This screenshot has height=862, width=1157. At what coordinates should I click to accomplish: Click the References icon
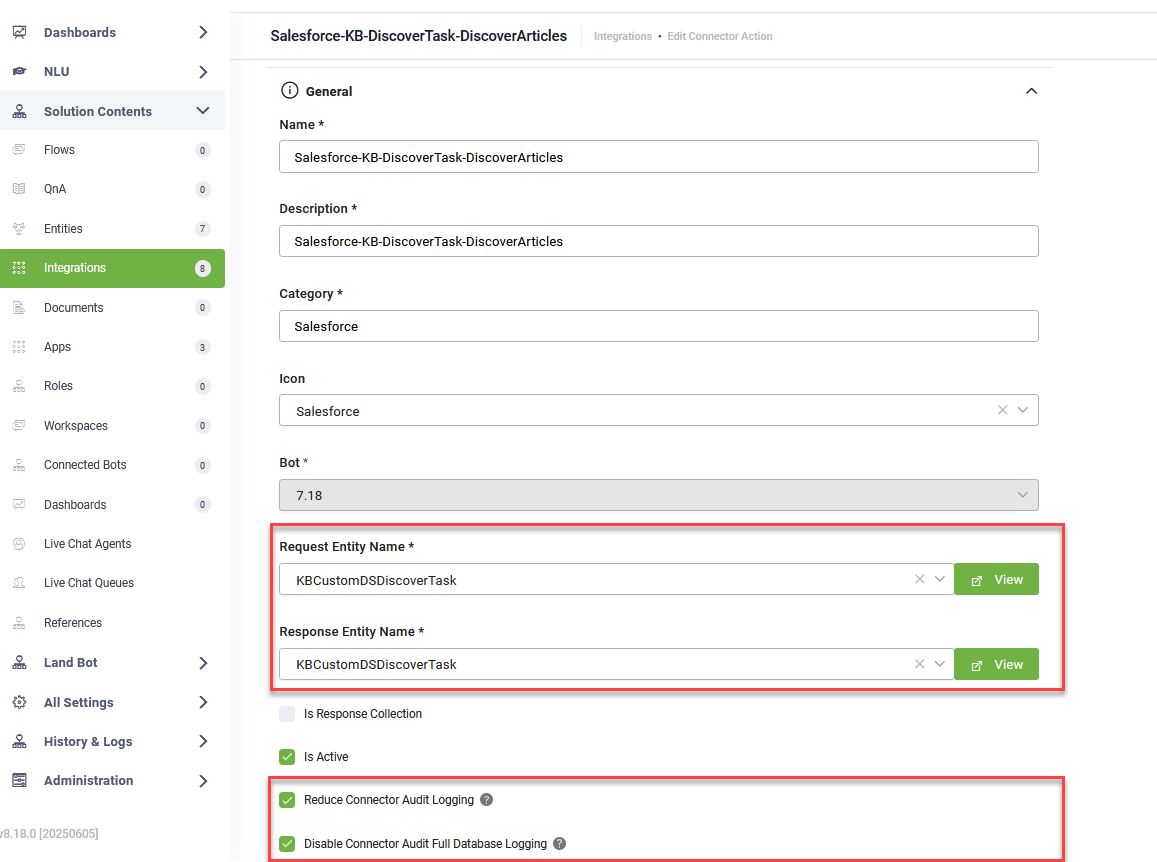click(x=19, y=623)
